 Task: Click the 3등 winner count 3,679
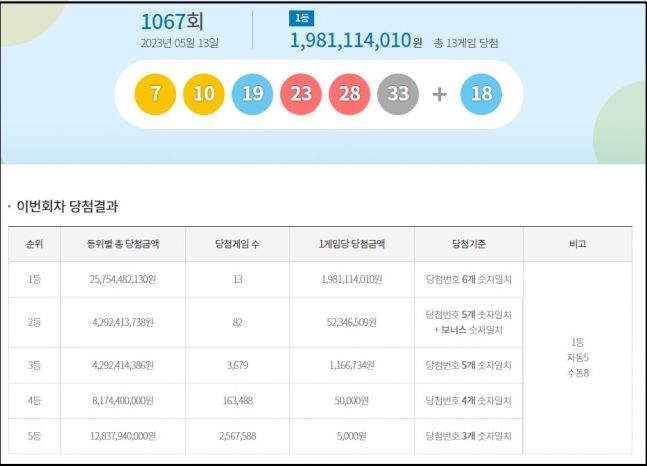coord(237,366)
